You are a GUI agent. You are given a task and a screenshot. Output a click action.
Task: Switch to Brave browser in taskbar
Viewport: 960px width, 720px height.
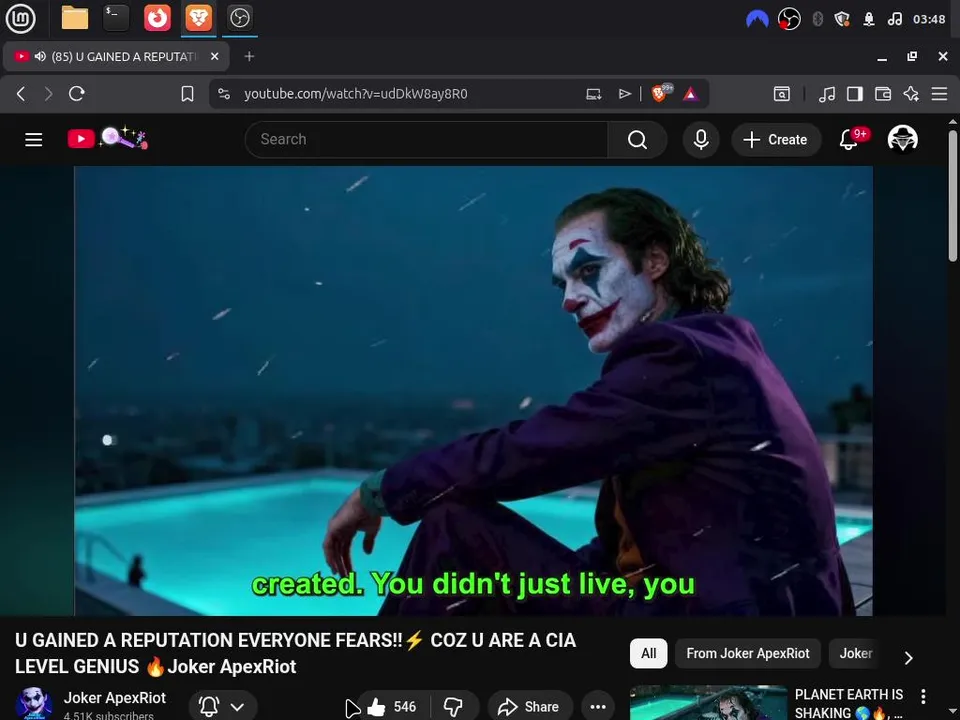pyautogui.click(x=199, y=18)
